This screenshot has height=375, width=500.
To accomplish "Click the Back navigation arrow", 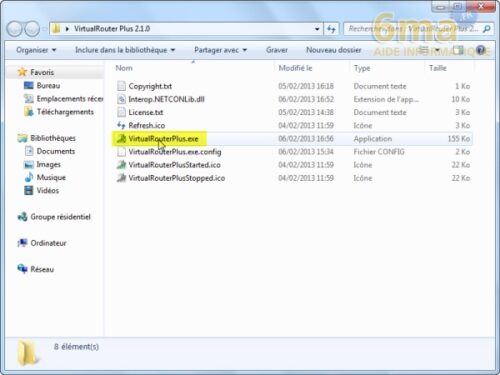I will 15,29.
